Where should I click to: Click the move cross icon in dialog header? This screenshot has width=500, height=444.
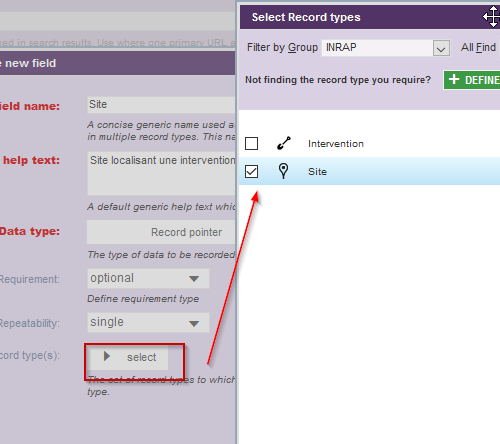pos(493,16)
